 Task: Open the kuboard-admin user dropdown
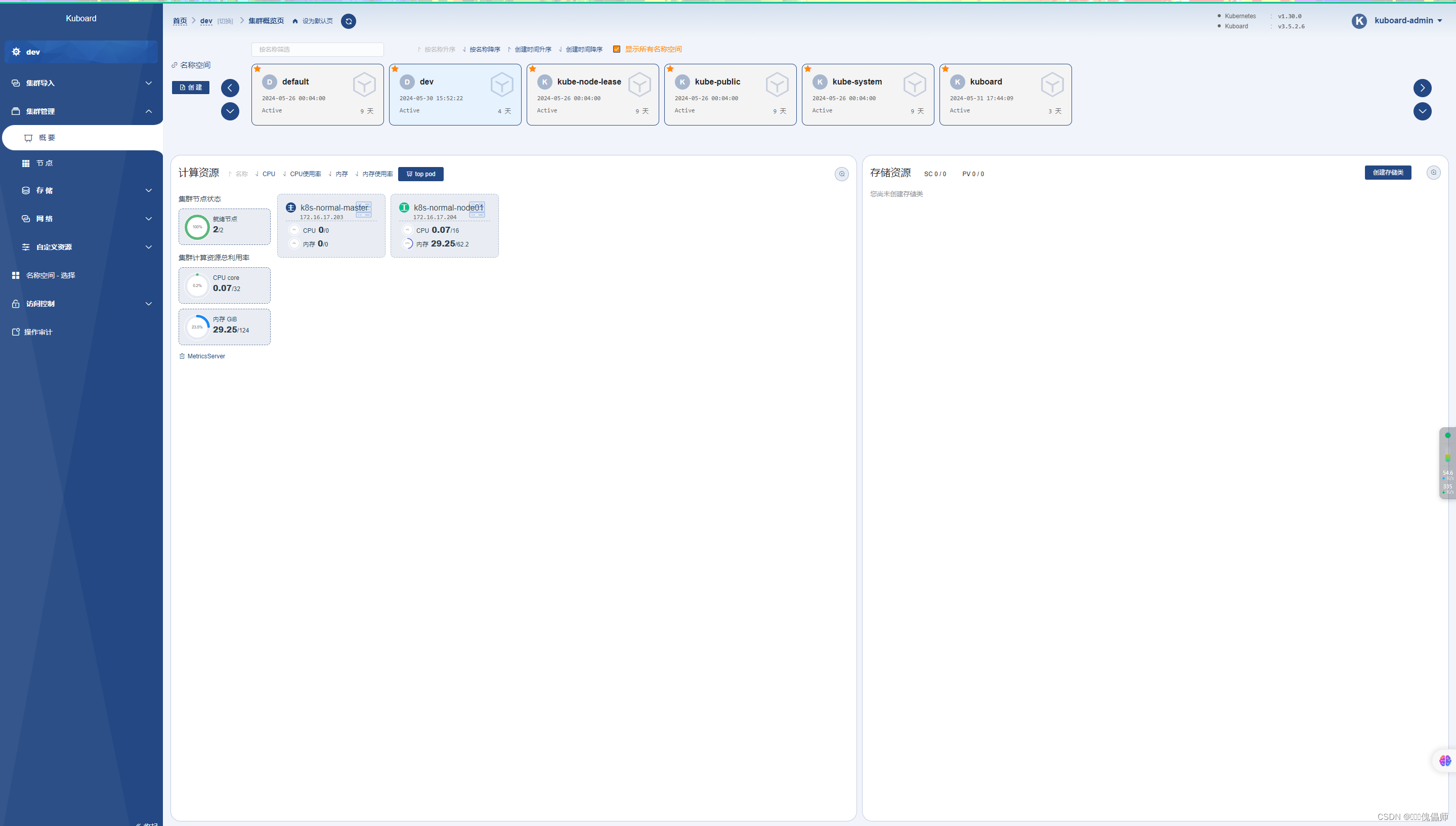[1407, 20]
